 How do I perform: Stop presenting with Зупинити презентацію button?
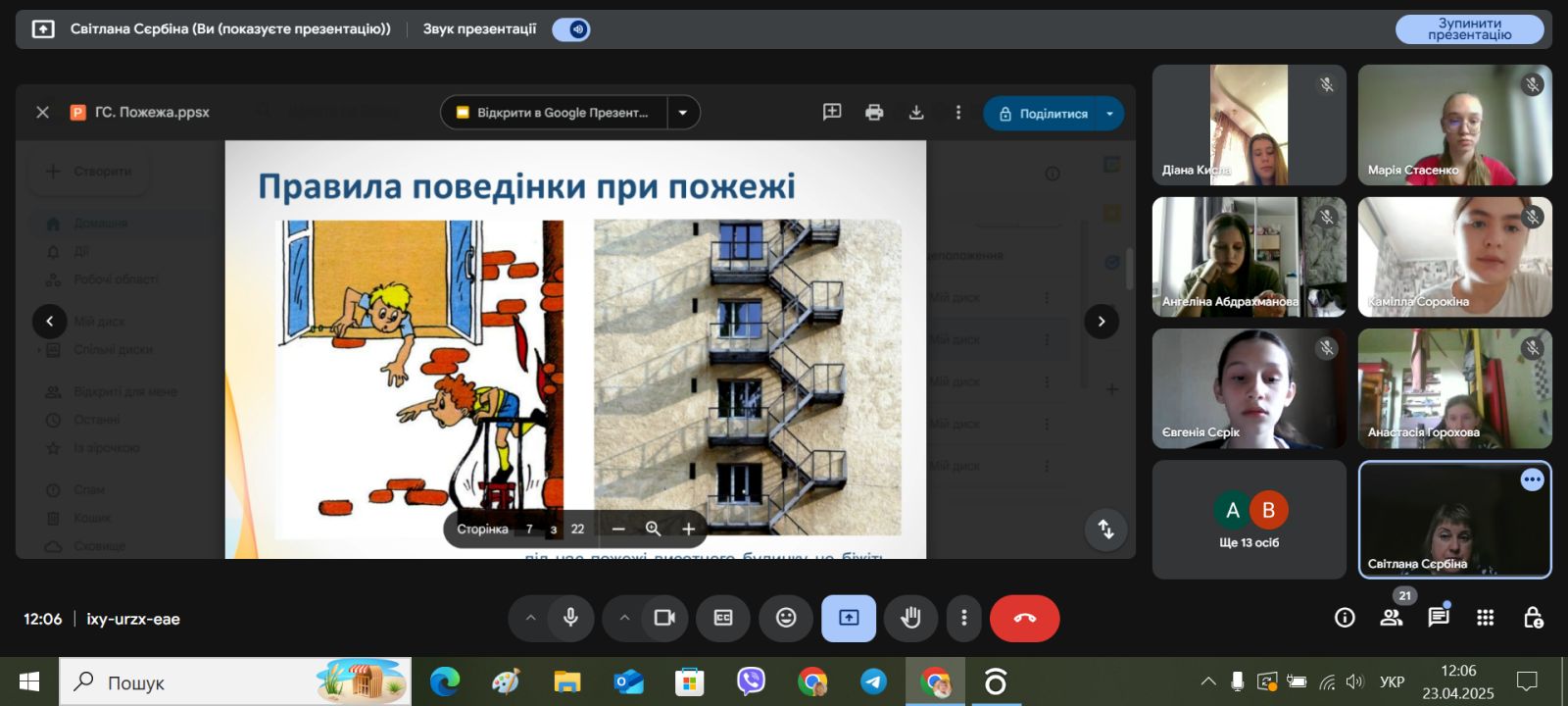point(1469,29)
